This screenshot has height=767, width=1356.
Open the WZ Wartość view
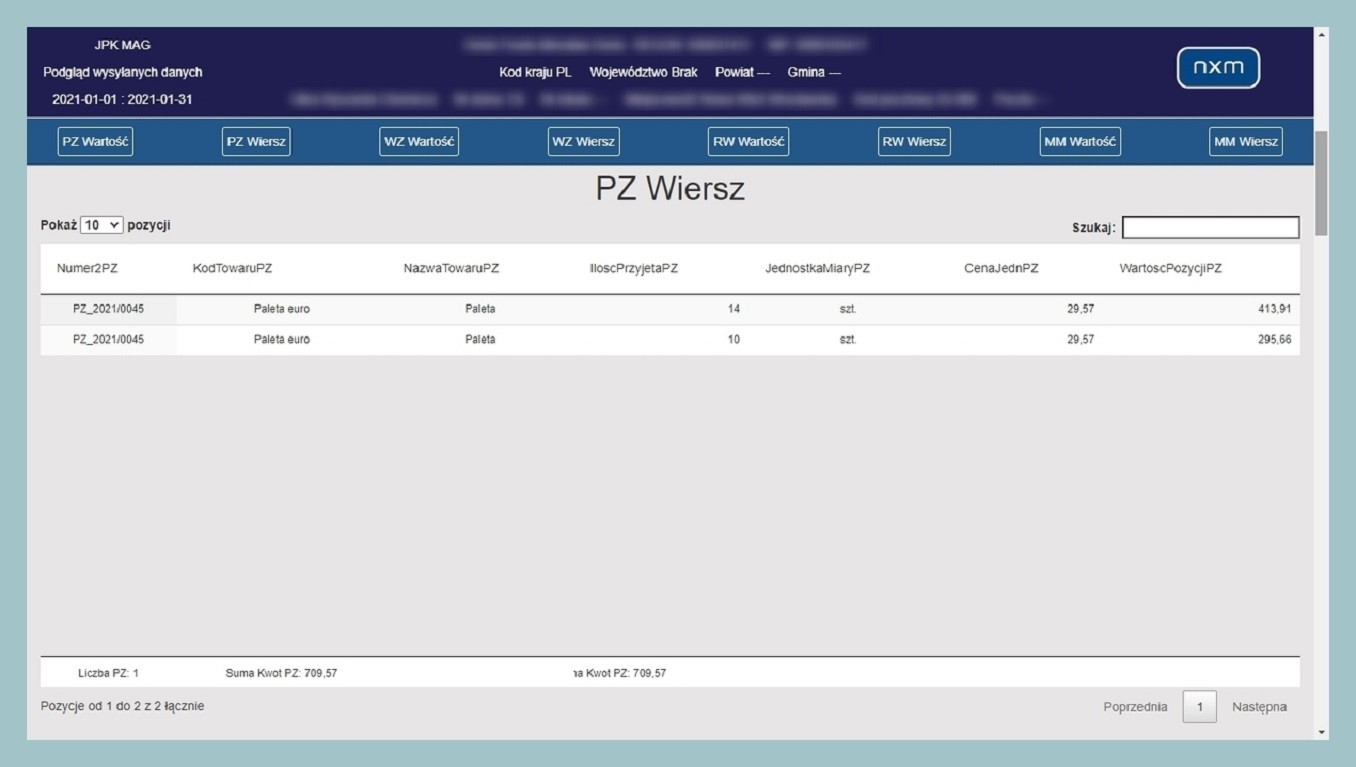tap(419, 142)
